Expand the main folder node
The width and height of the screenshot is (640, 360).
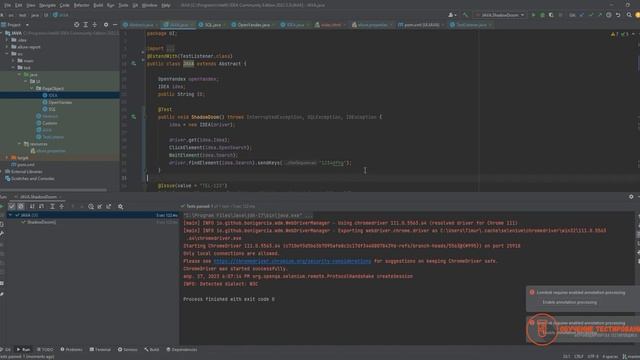(x=13, y=61)
